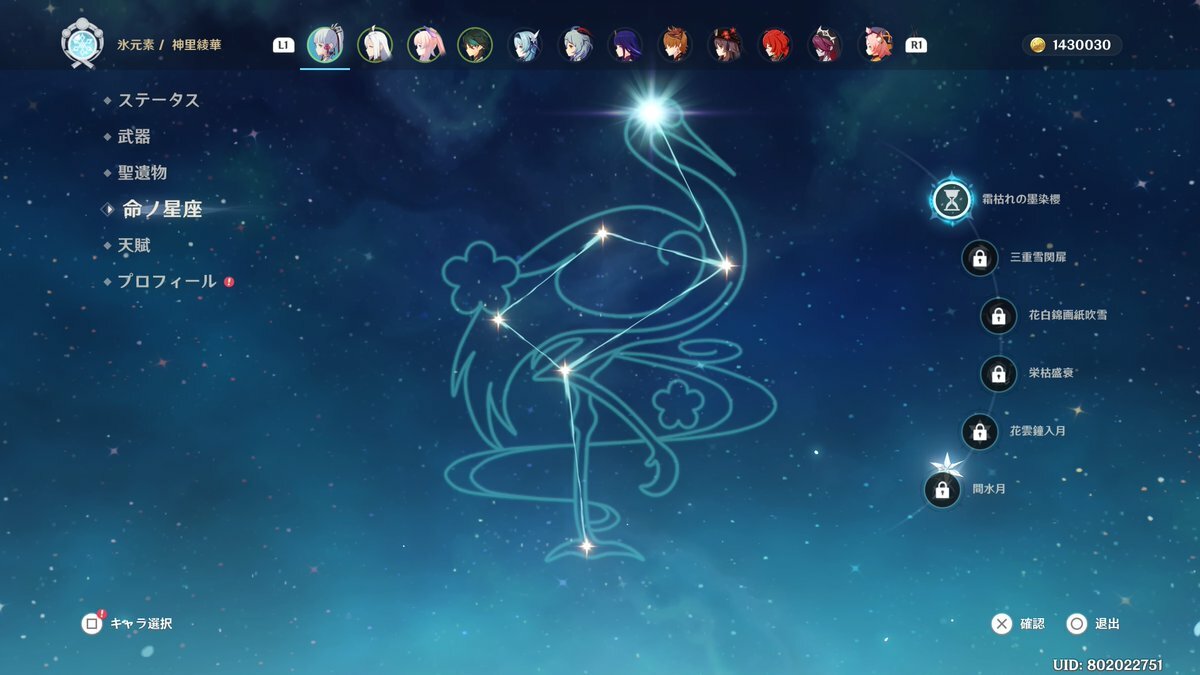Open locked constellation icon for 間水月

tap(942, 490)
